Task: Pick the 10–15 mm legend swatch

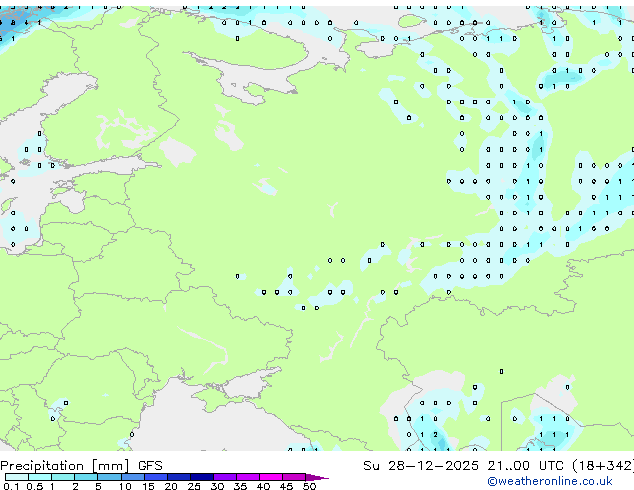Action: click(133, 477)
